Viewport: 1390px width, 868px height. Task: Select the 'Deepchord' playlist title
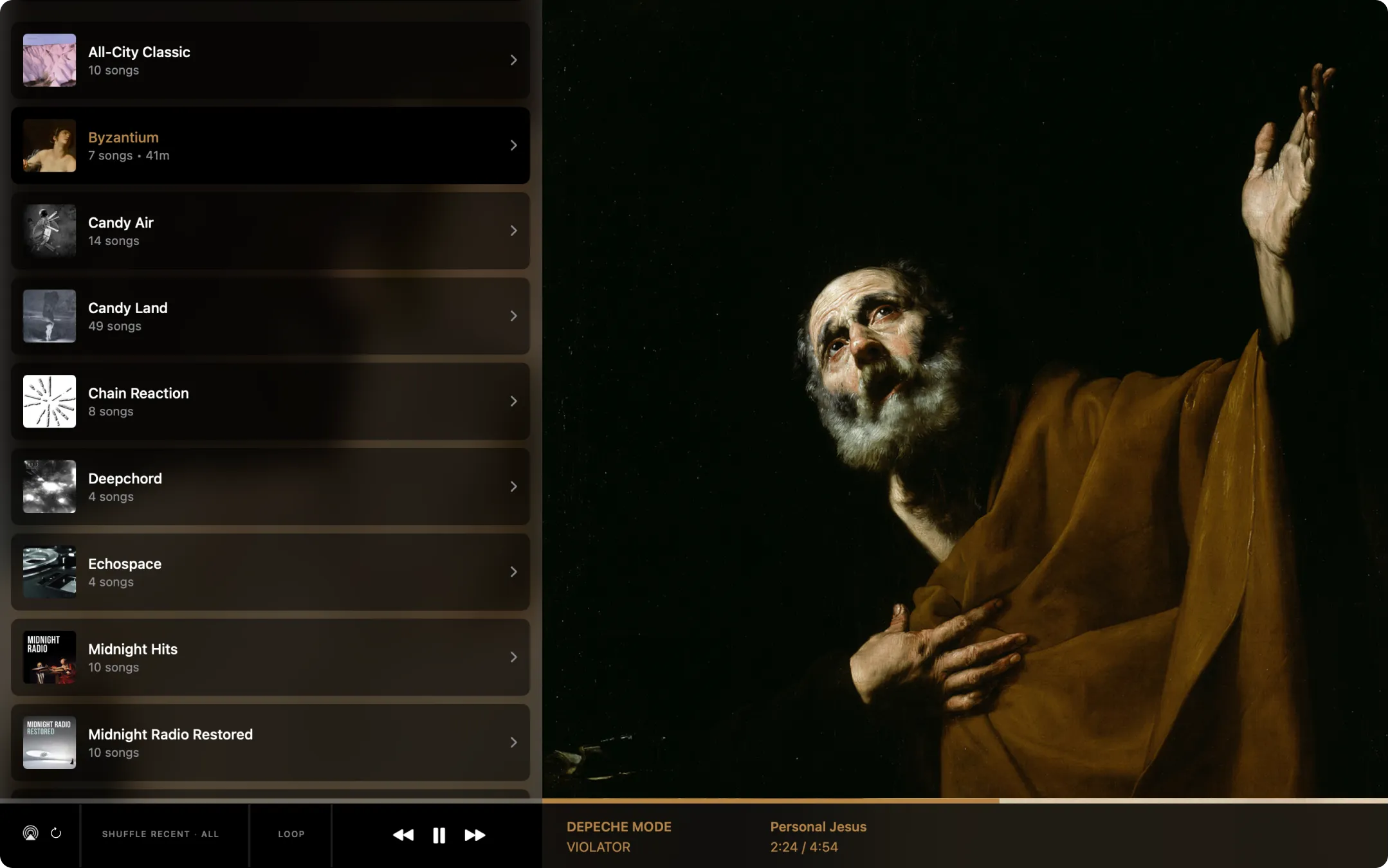coord(125,478)
